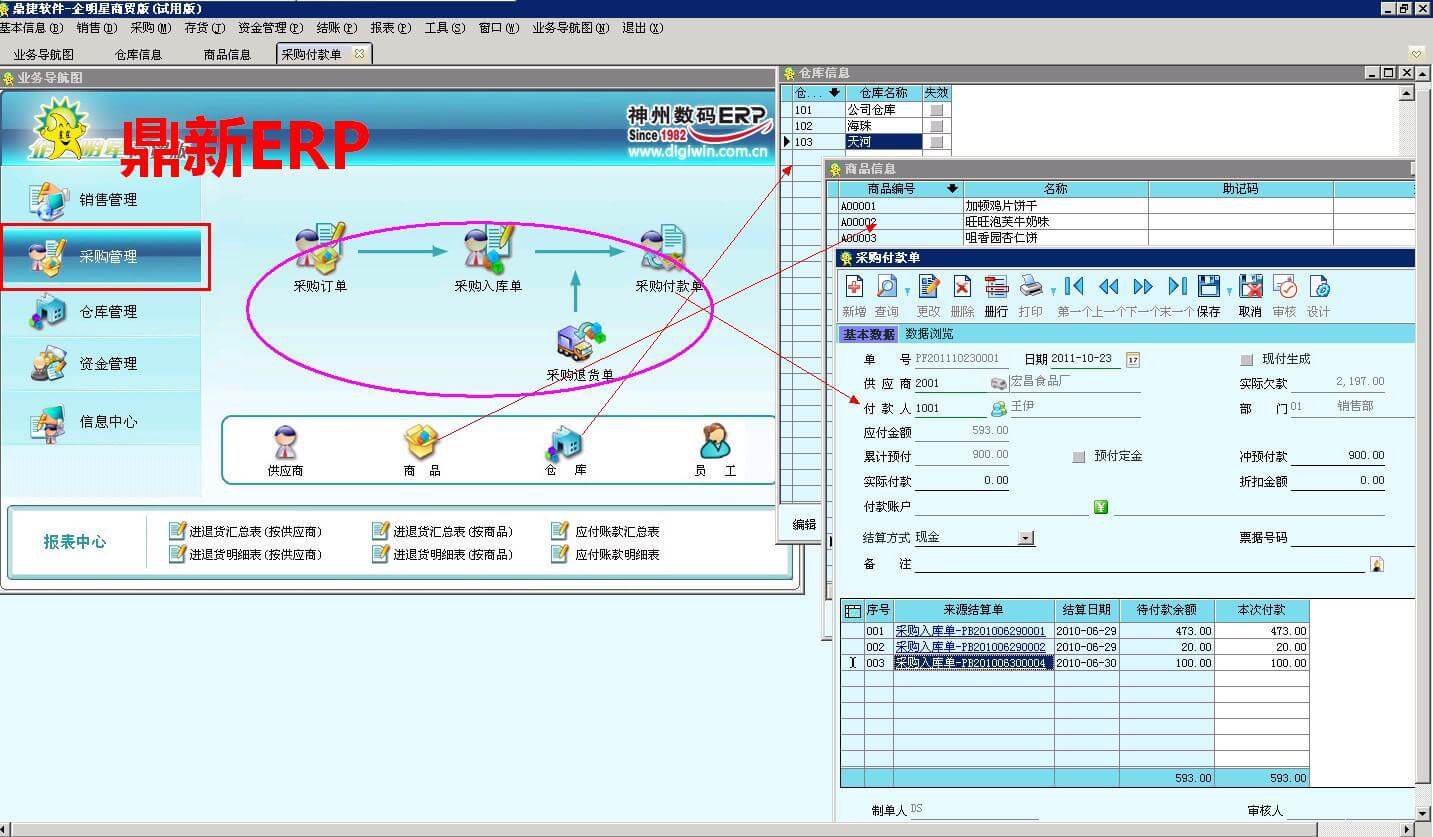Open 采购订单 icon in navigation flow

[x=320, y=248]
